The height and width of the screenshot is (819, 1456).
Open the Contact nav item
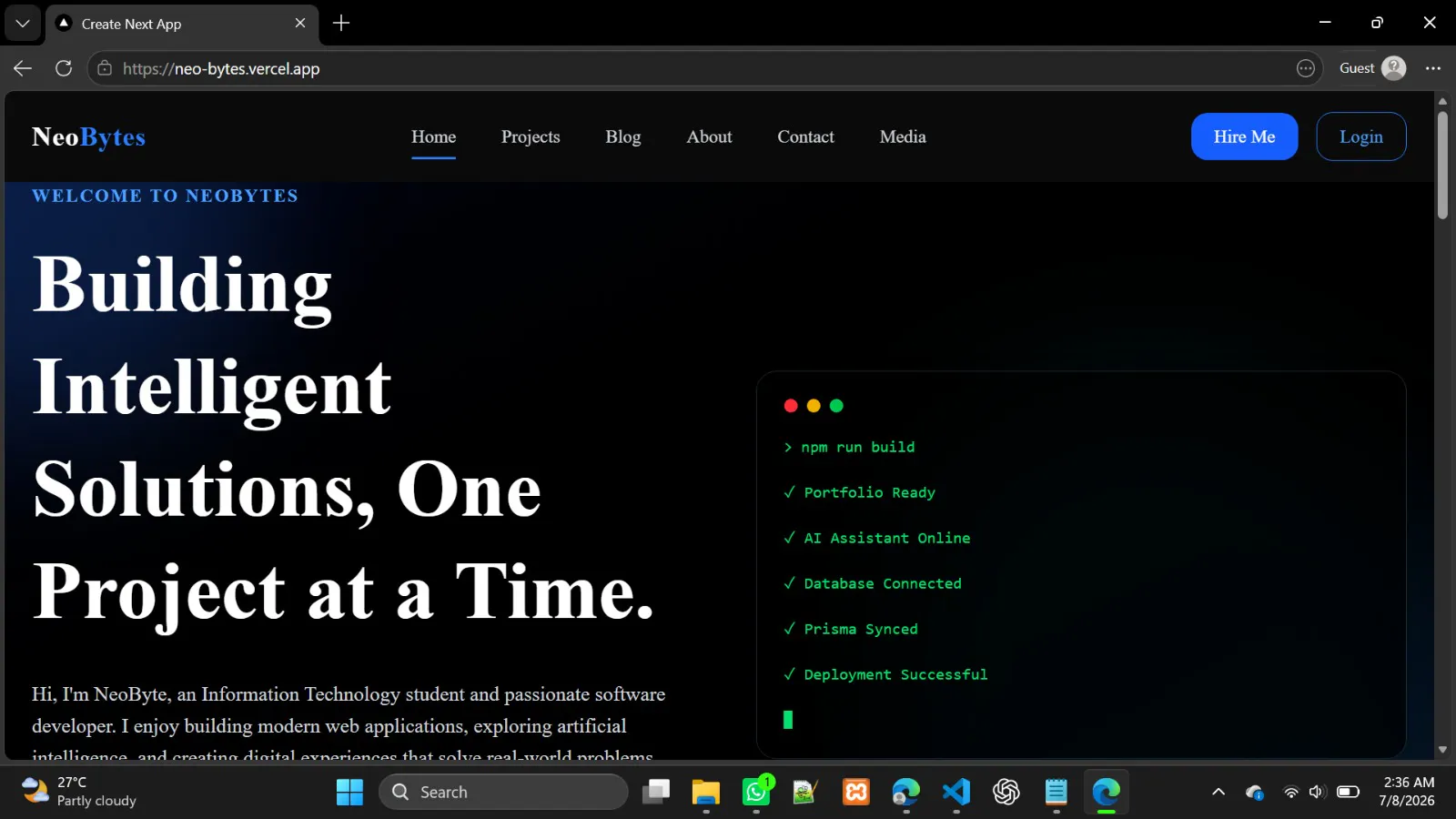[x=805, y=136]
